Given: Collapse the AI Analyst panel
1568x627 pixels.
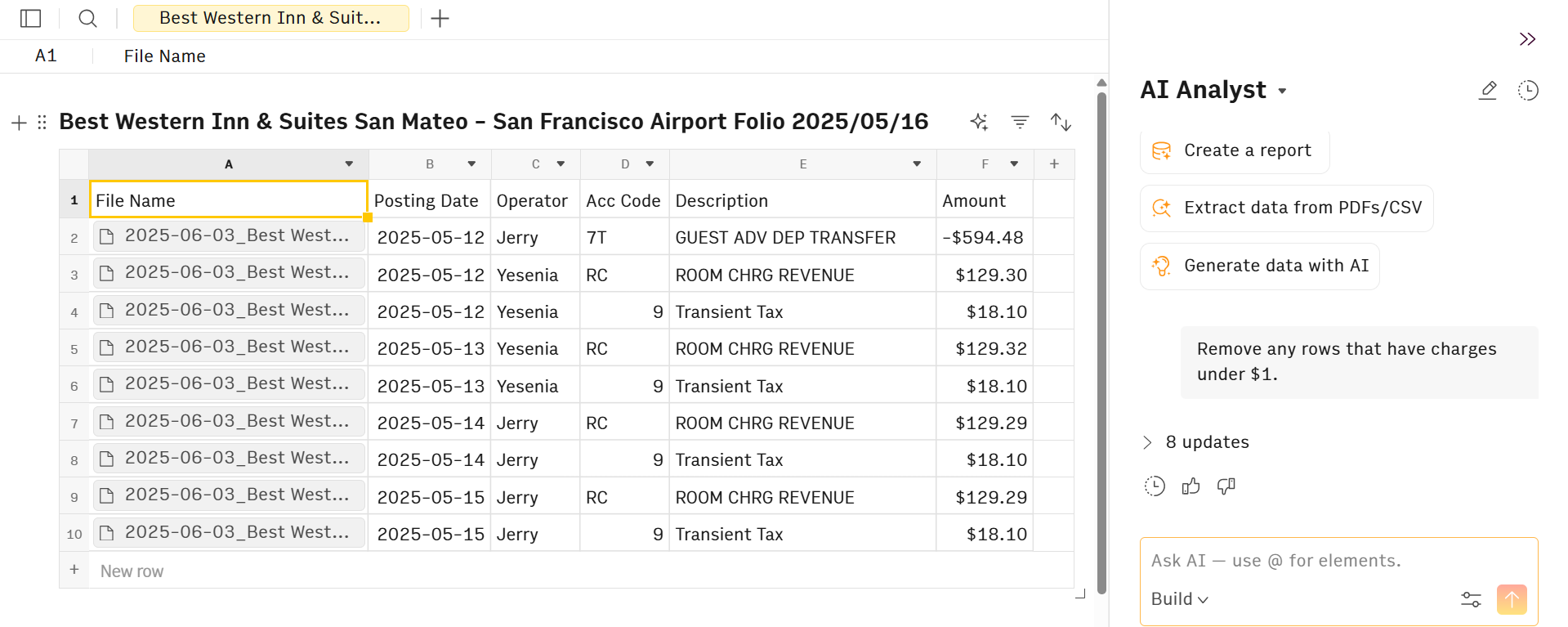Looking at the screenshot, I should 1527,39.
